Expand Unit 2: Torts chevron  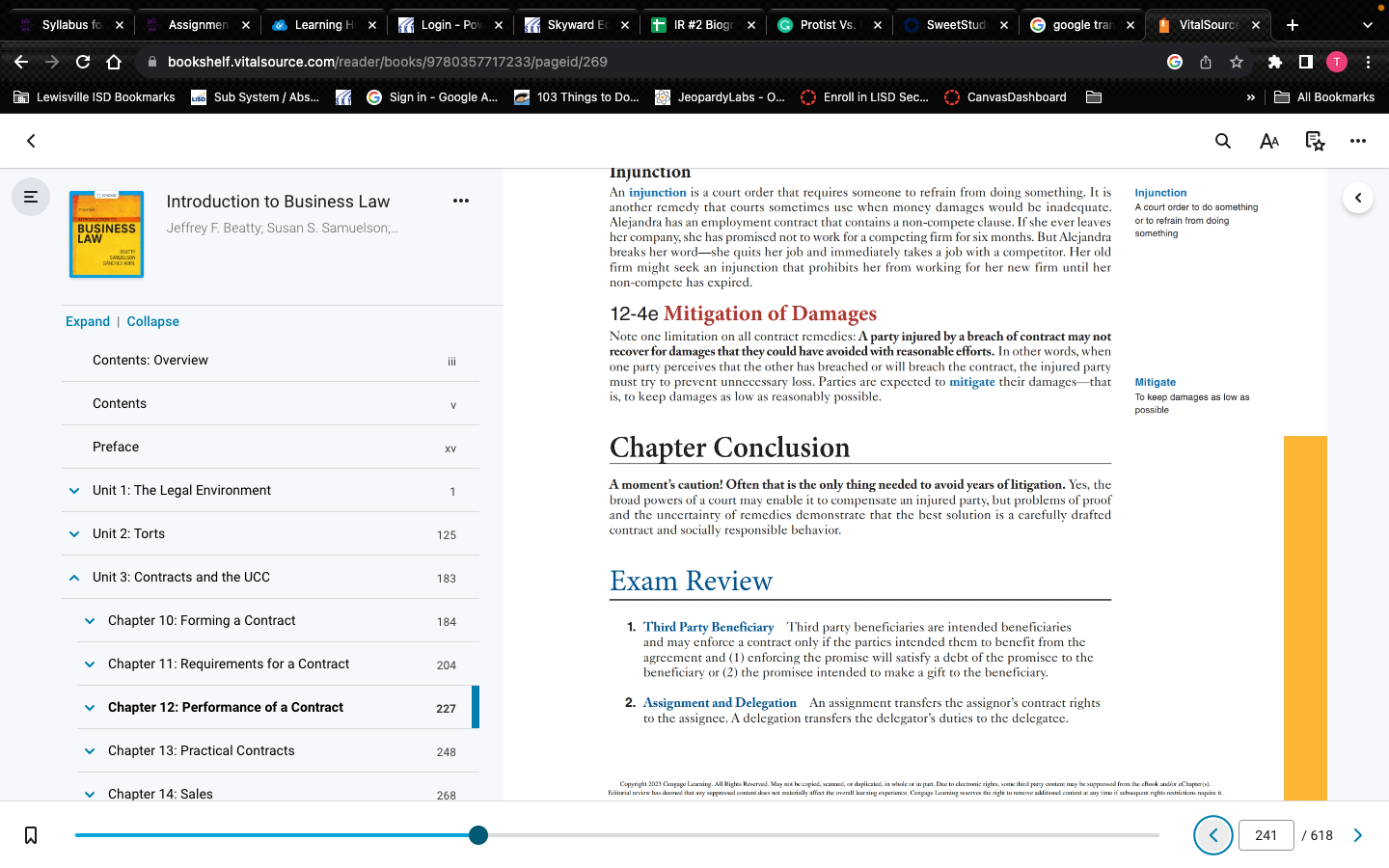click(74, 534)
